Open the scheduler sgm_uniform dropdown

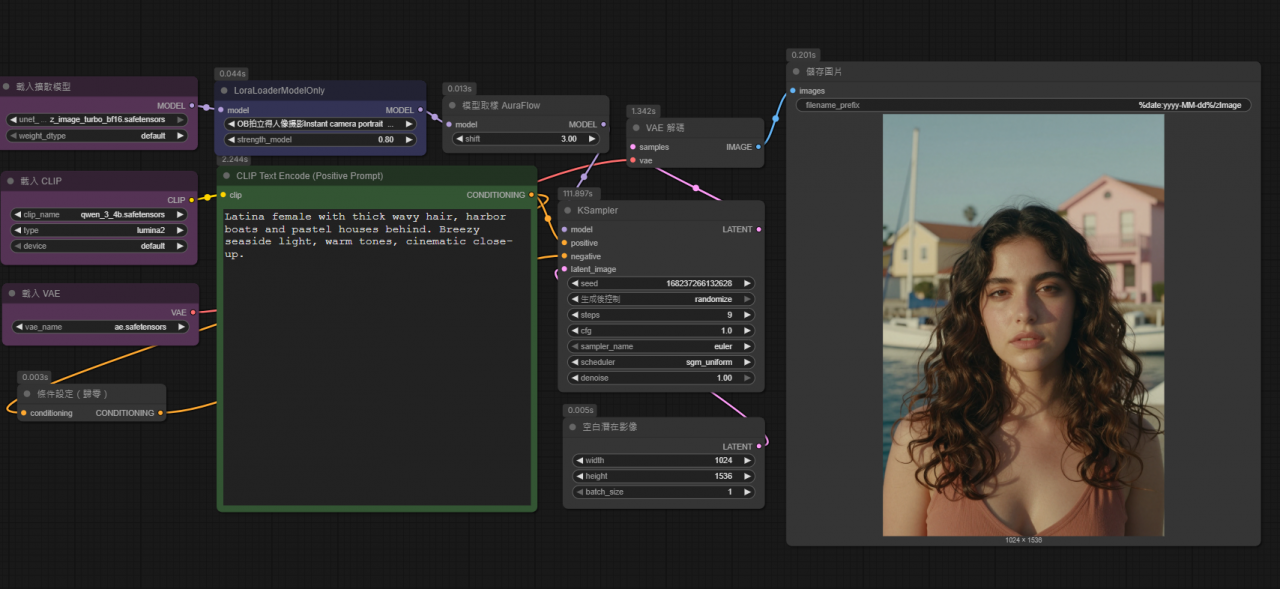tap(660, 362)
